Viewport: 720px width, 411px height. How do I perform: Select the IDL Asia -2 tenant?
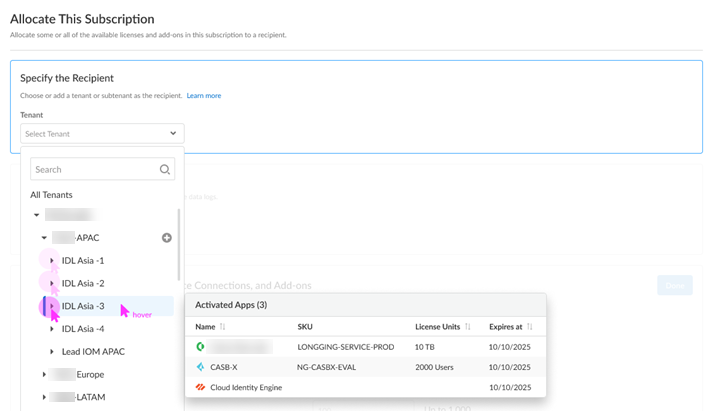coord(83,284)
